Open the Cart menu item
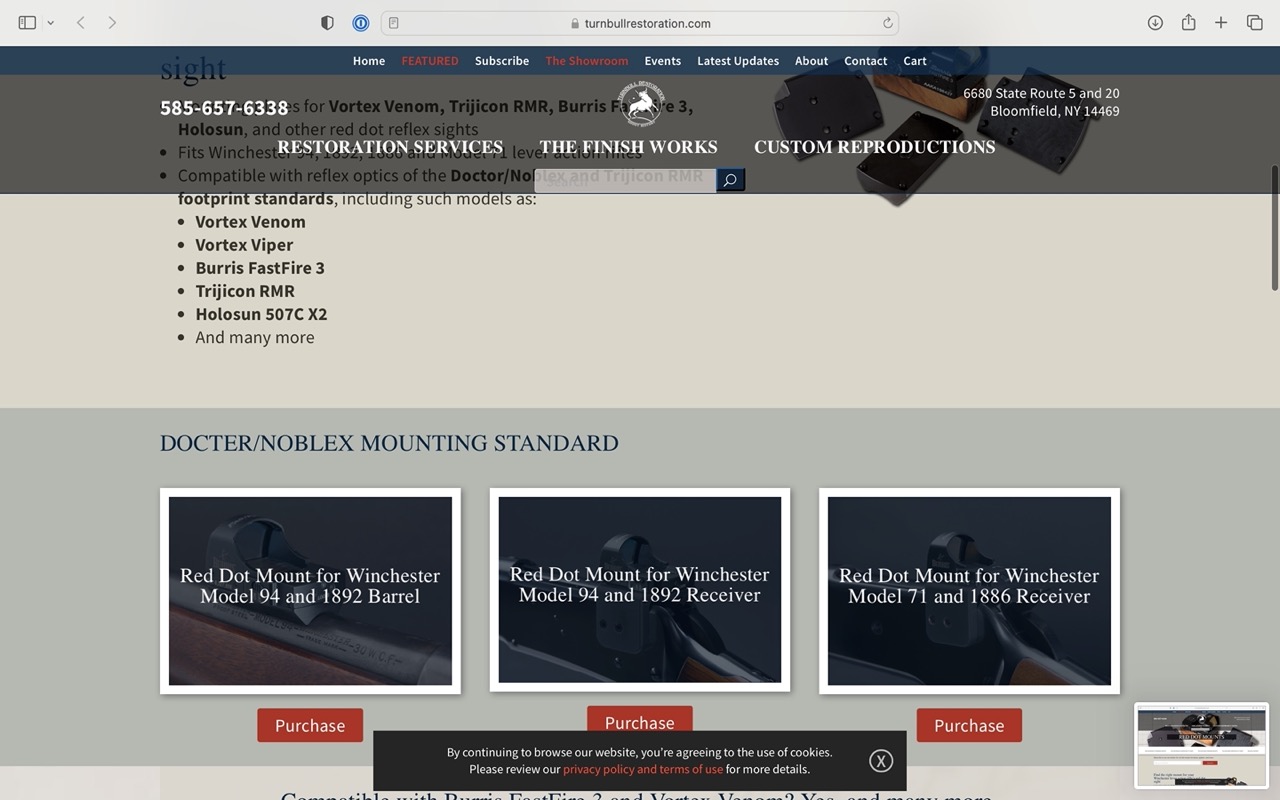1280x800 pixels. pos(915,61)
